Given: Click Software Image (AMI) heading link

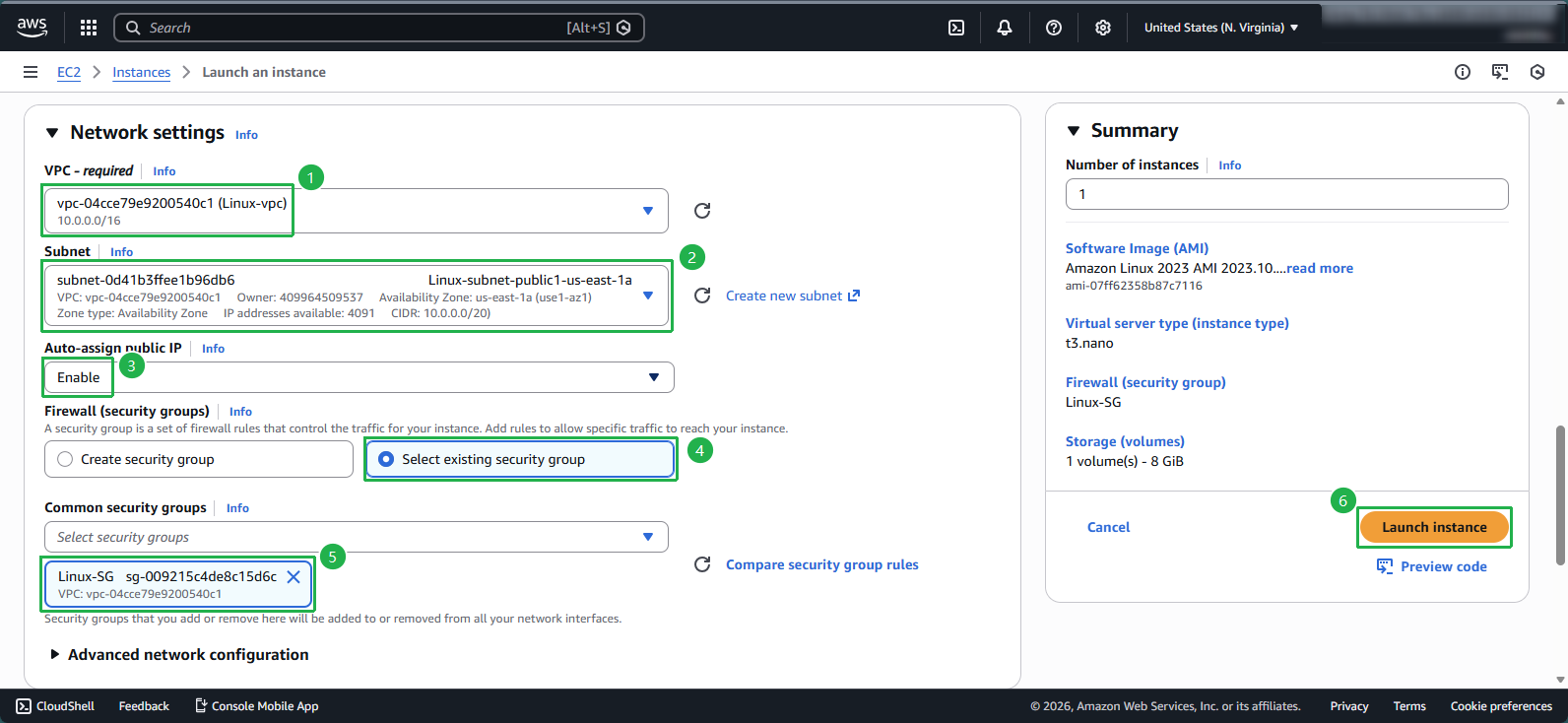Looking at the screenshot, I should click(1137, 248).
